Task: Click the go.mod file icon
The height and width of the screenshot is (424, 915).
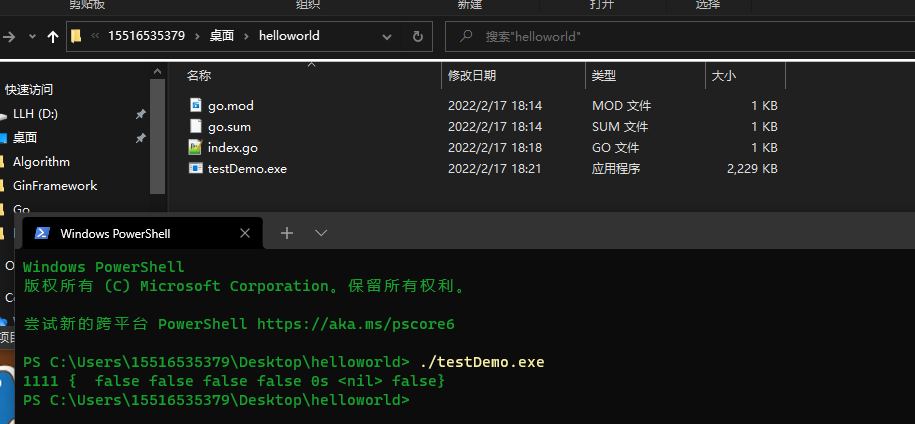Action: [x=196, y=105]
